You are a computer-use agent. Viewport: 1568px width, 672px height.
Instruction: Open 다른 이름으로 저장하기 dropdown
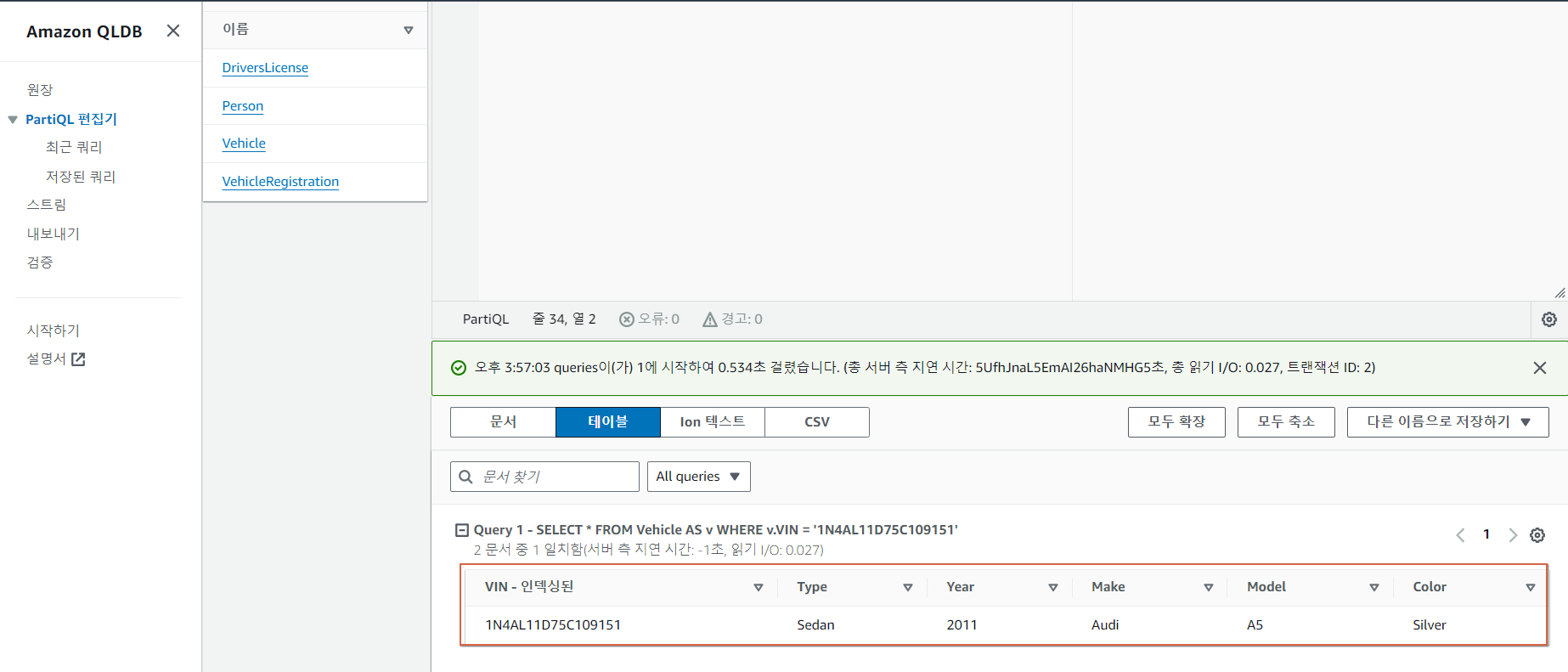(x=1448, y=422)
